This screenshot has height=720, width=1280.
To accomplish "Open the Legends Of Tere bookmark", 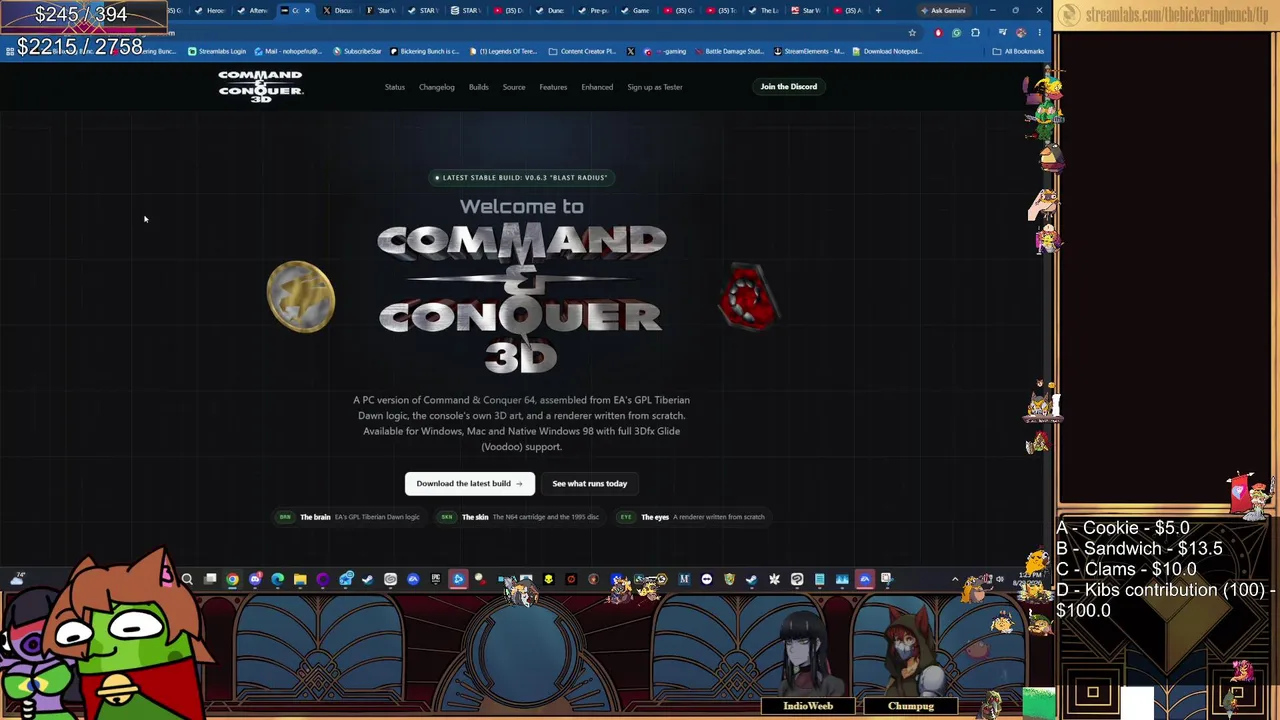I will (503, 52).
